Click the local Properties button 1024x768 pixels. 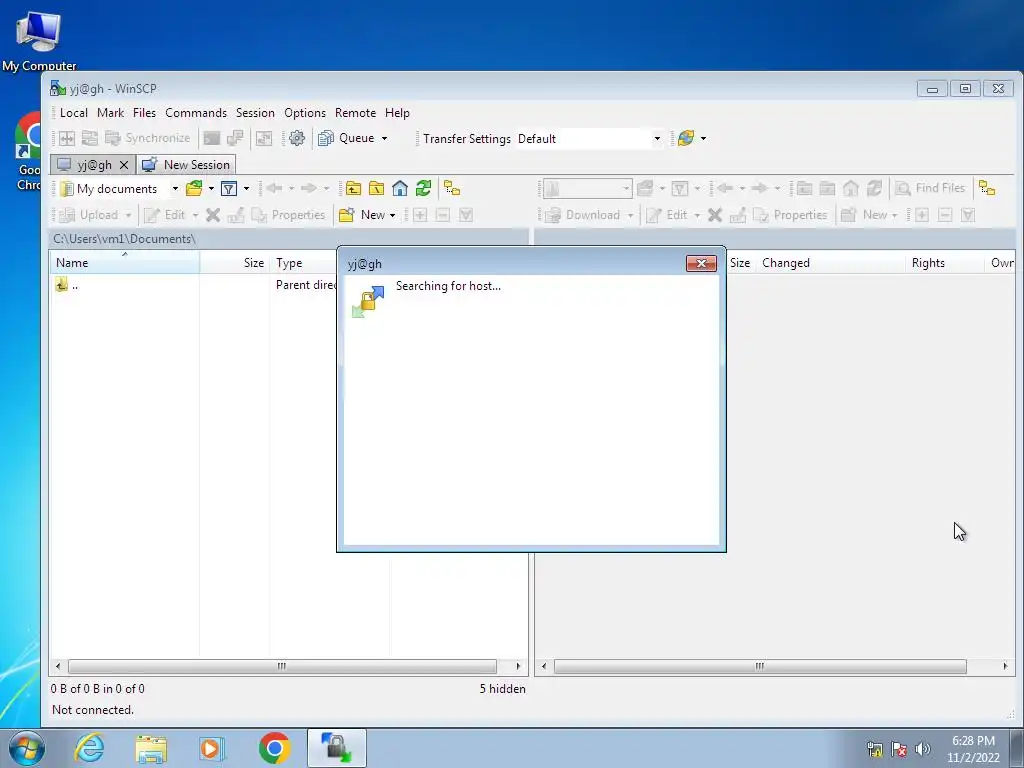[x=288, y=215]
